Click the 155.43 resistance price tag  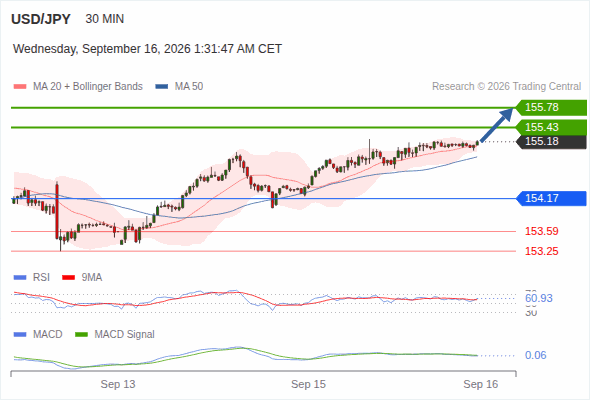(x=551, y=127)
